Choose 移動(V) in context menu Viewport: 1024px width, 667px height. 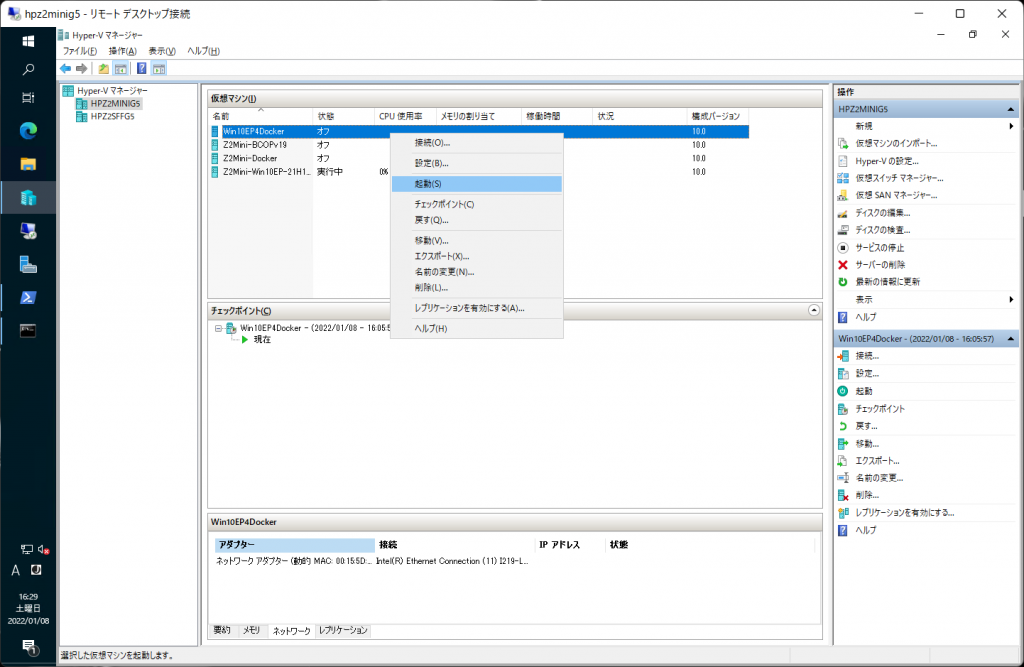pos(477,240)
